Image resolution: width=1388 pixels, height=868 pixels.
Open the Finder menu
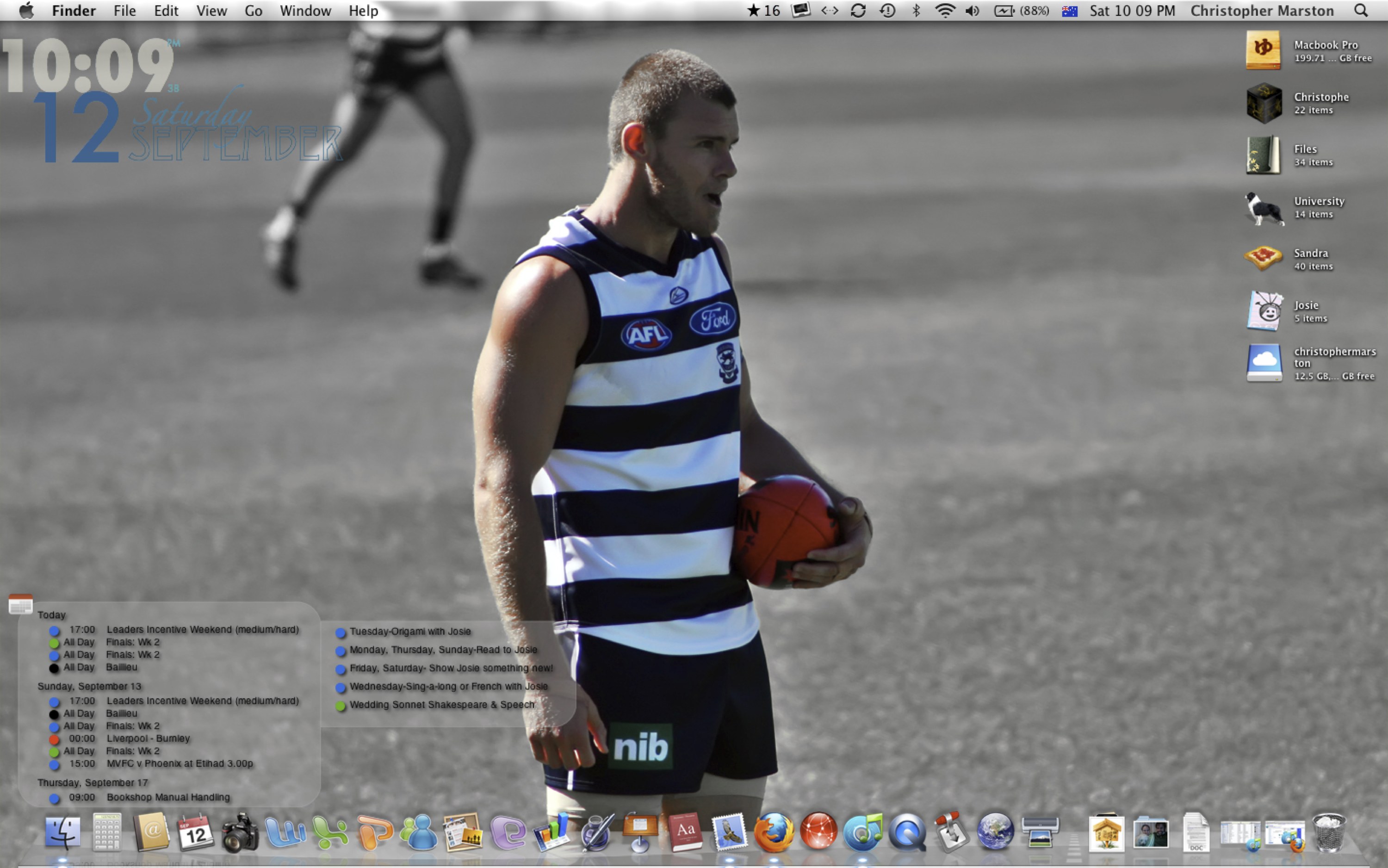74,10
